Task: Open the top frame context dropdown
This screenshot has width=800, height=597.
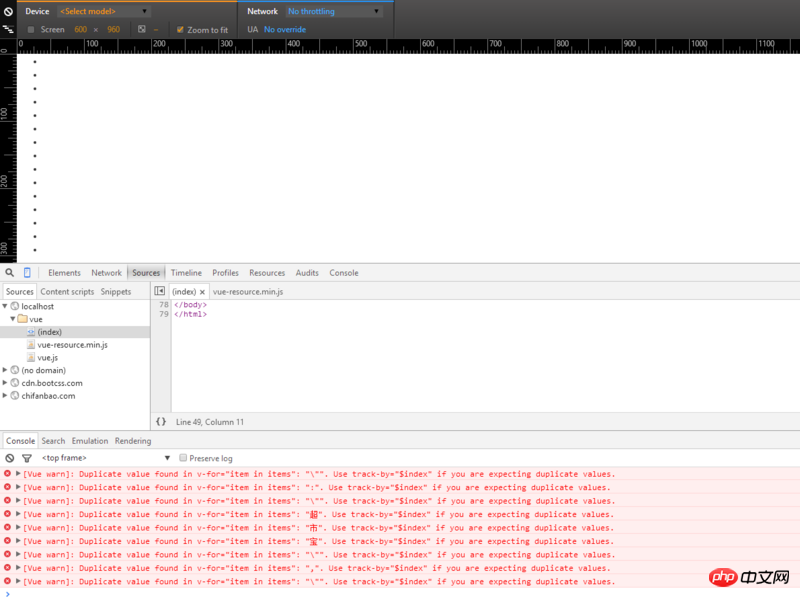Action: (106, 458)
